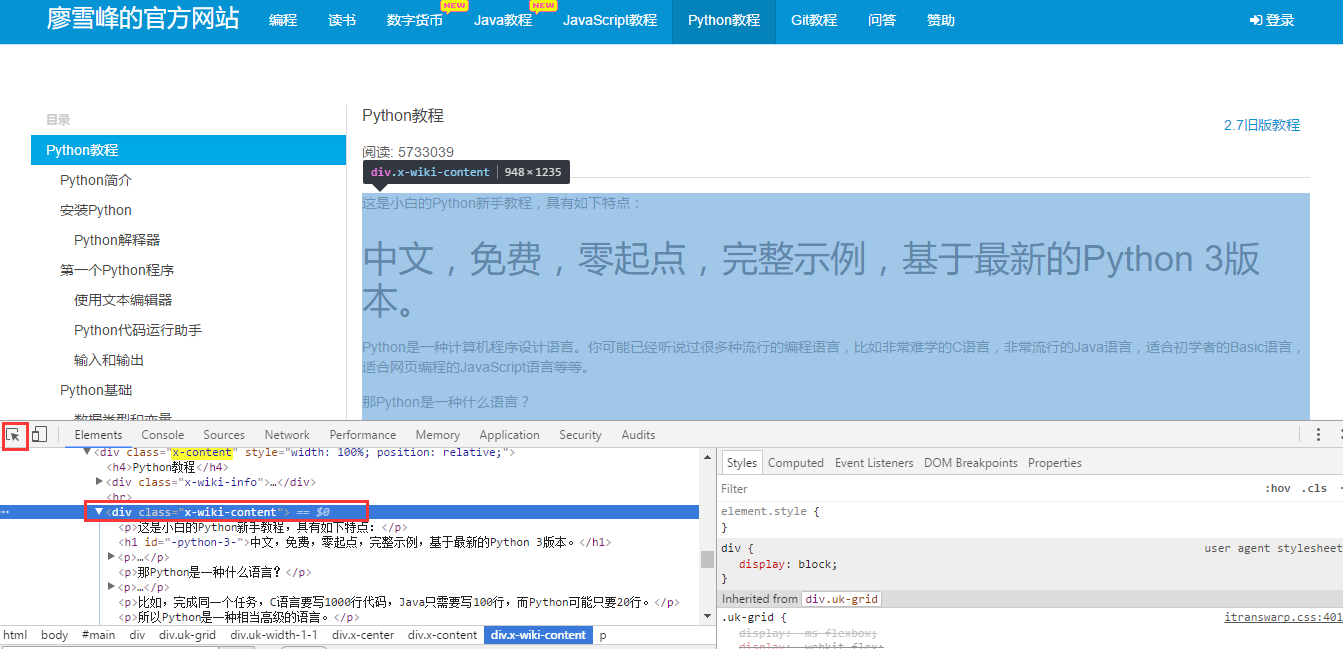Switch to the Console tab
Screen dimensions: 1343x649
(162, 434)
